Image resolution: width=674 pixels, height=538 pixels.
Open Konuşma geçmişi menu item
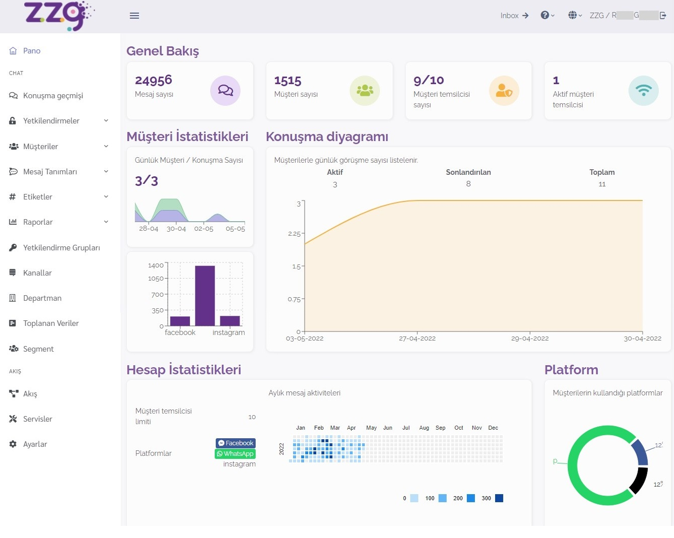53,95
